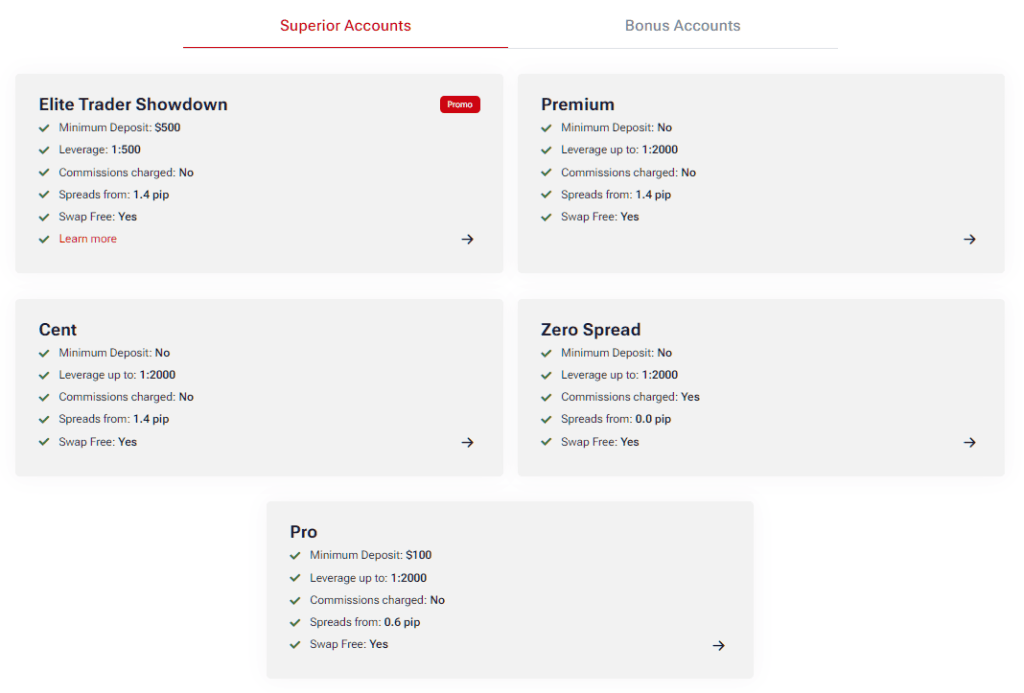Click checkmark beside Learn more
Viewport: 1024px width, 693px height.
(x=44, y=239)
